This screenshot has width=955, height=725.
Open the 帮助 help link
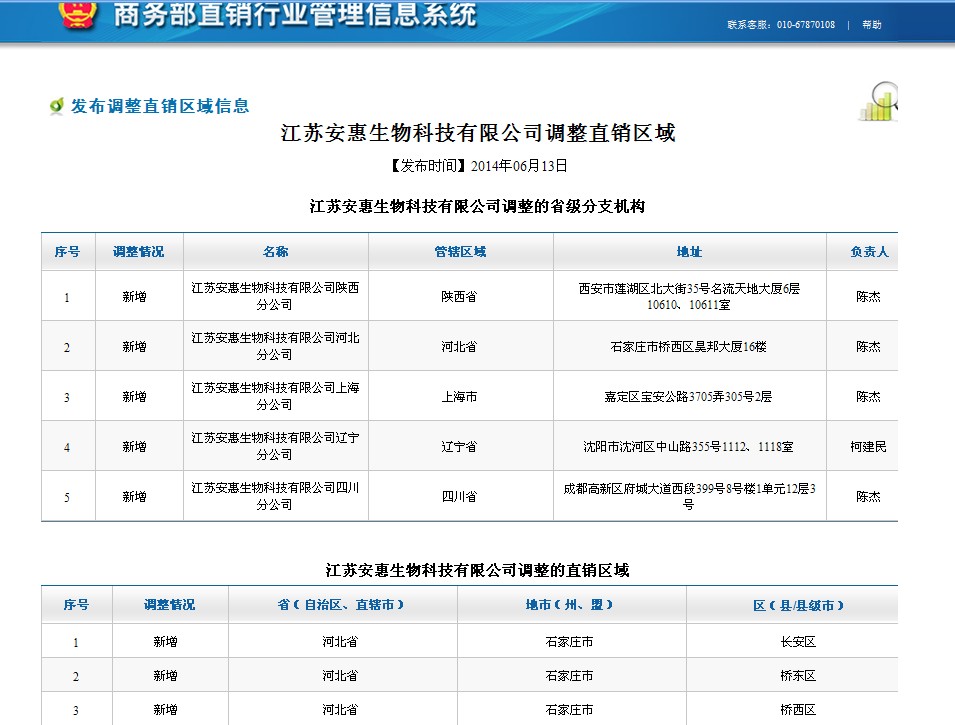tap(872, 25)
